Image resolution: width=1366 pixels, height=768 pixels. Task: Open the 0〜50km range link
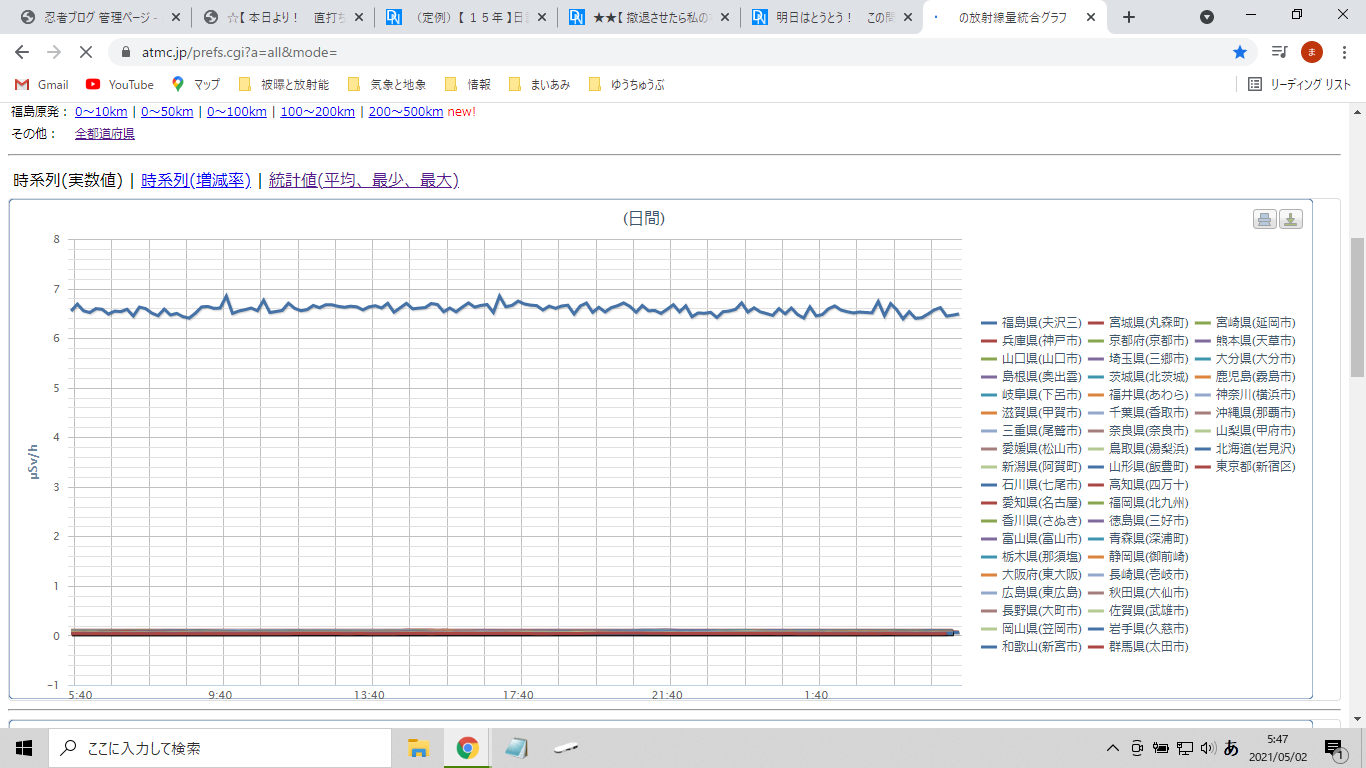coord(167,111)
